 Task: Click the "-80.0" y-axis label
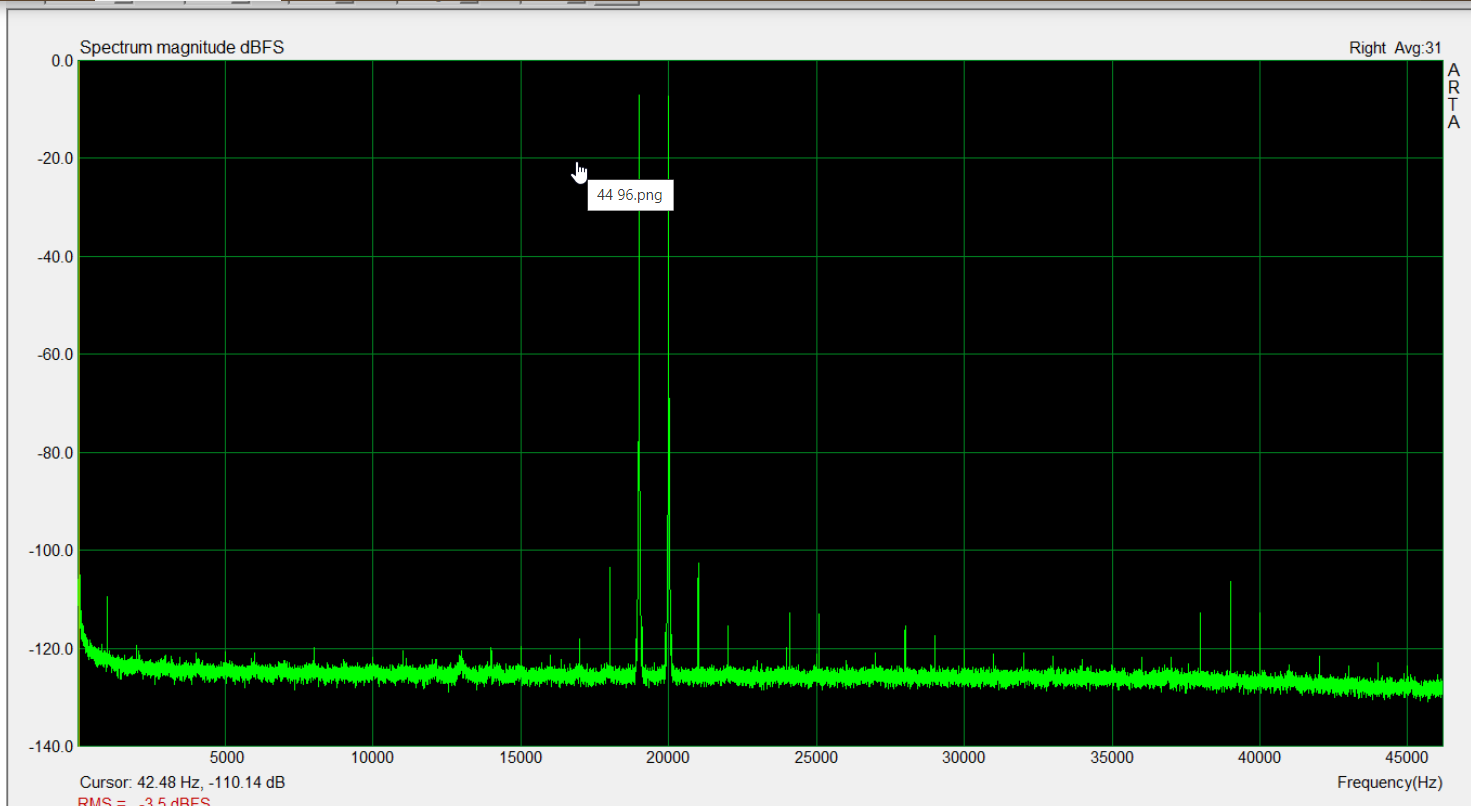[55, 452]
